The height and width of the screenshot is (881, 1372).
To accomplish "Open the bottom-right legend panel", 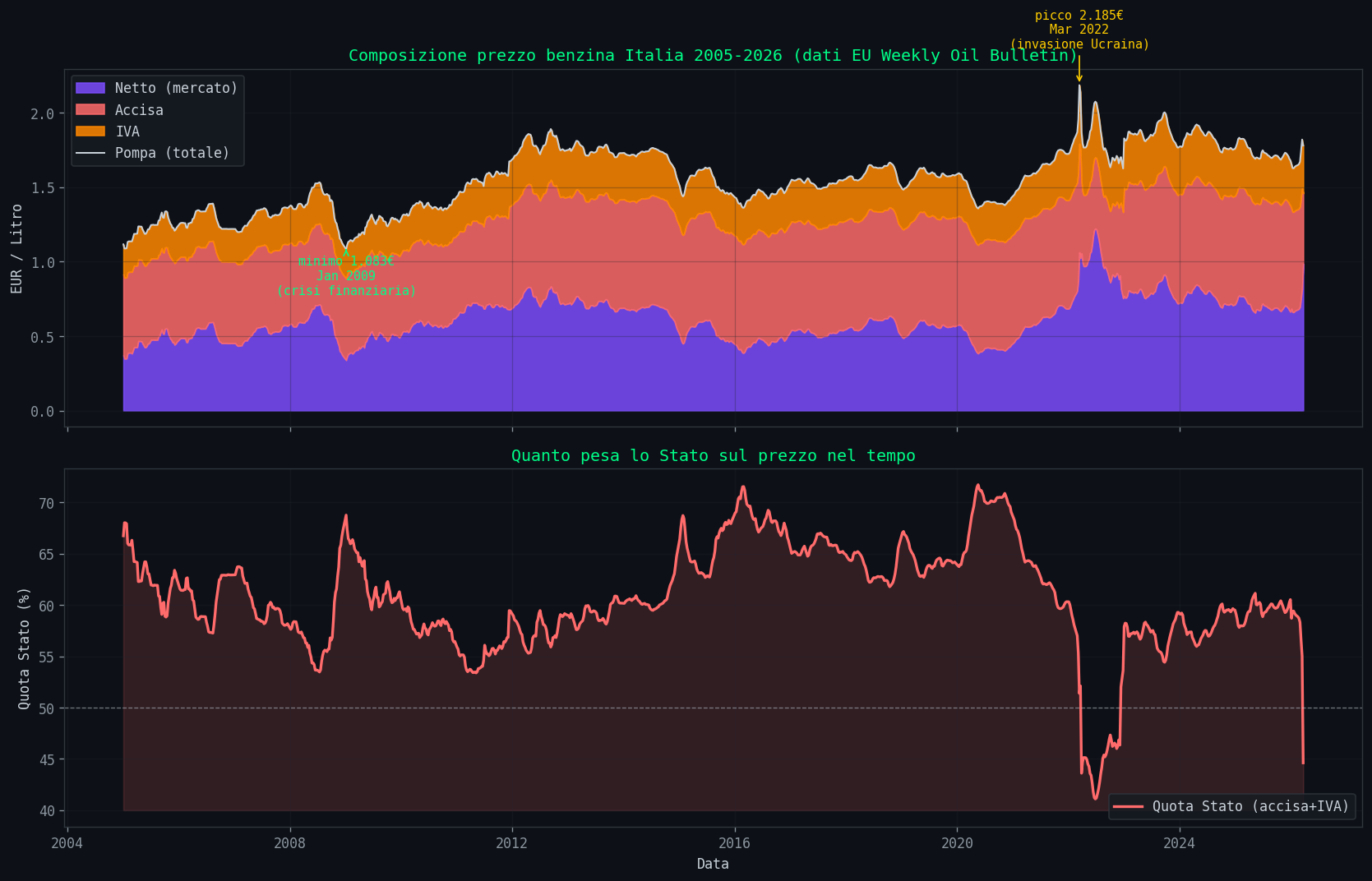I will click(x=1232, y=806).
